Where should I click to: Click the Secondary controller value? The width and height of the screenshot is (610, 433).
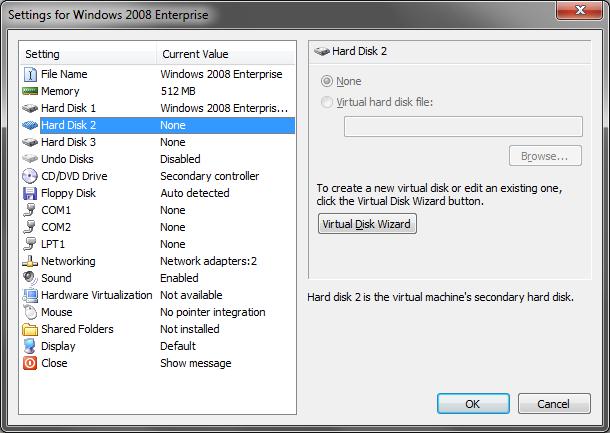click(210, 176)
